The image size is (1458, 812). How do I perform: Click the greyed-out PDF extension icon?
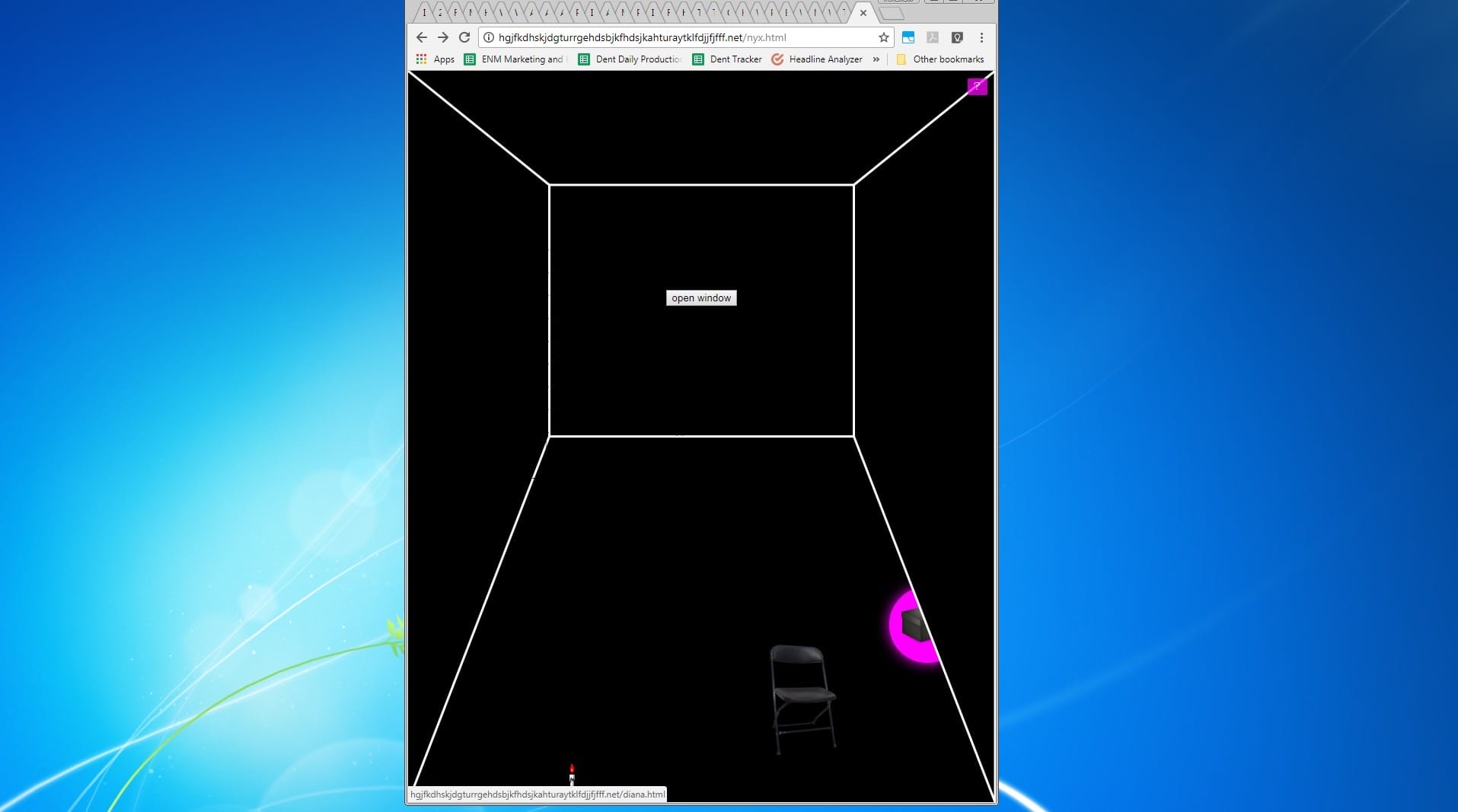click(x=933, y=37)
